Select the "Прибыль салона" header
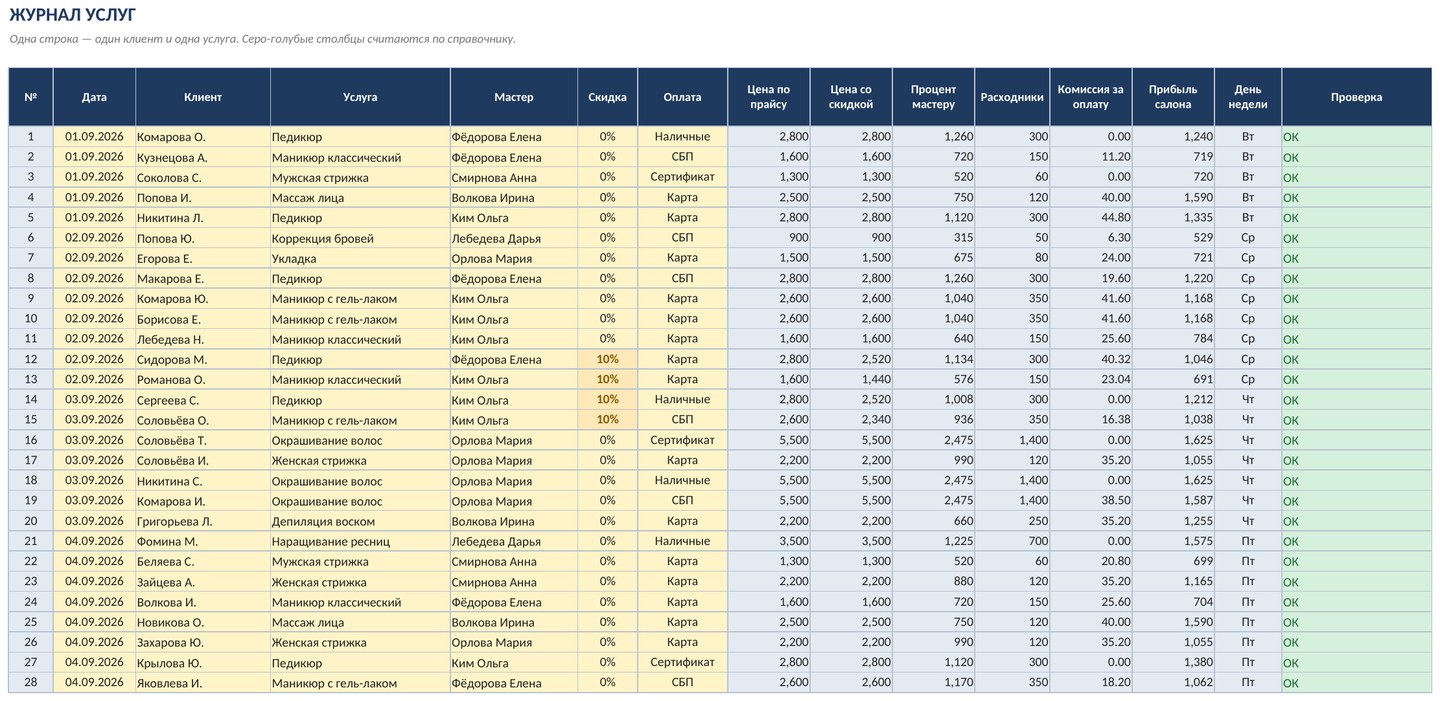1440x701 pixels. point(1173,97)
